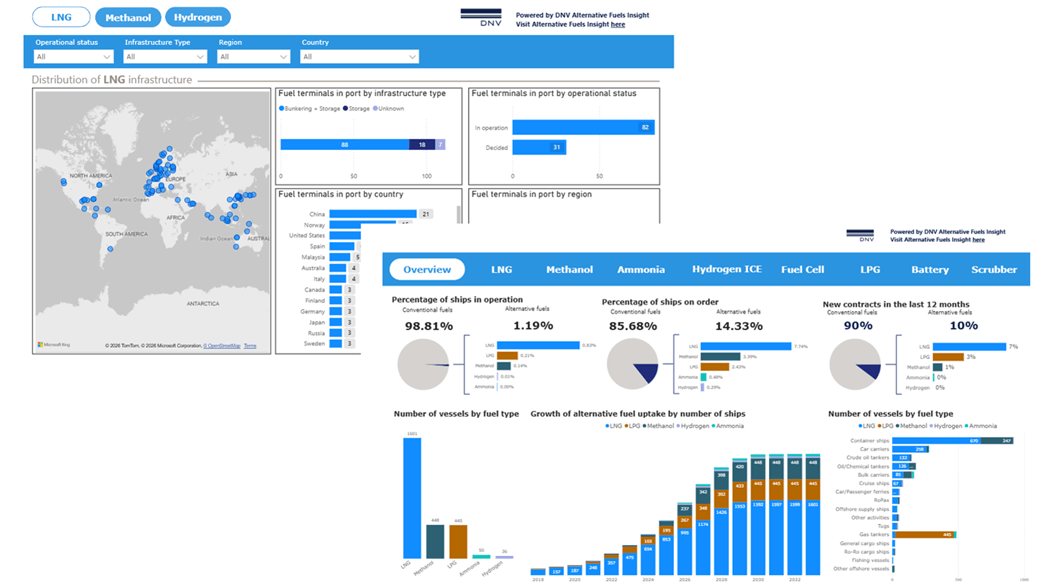The width and height of the screenshot is (1050, 583).
Task: Open the OpenStreetMap link on the map
Action: (222, 346)
